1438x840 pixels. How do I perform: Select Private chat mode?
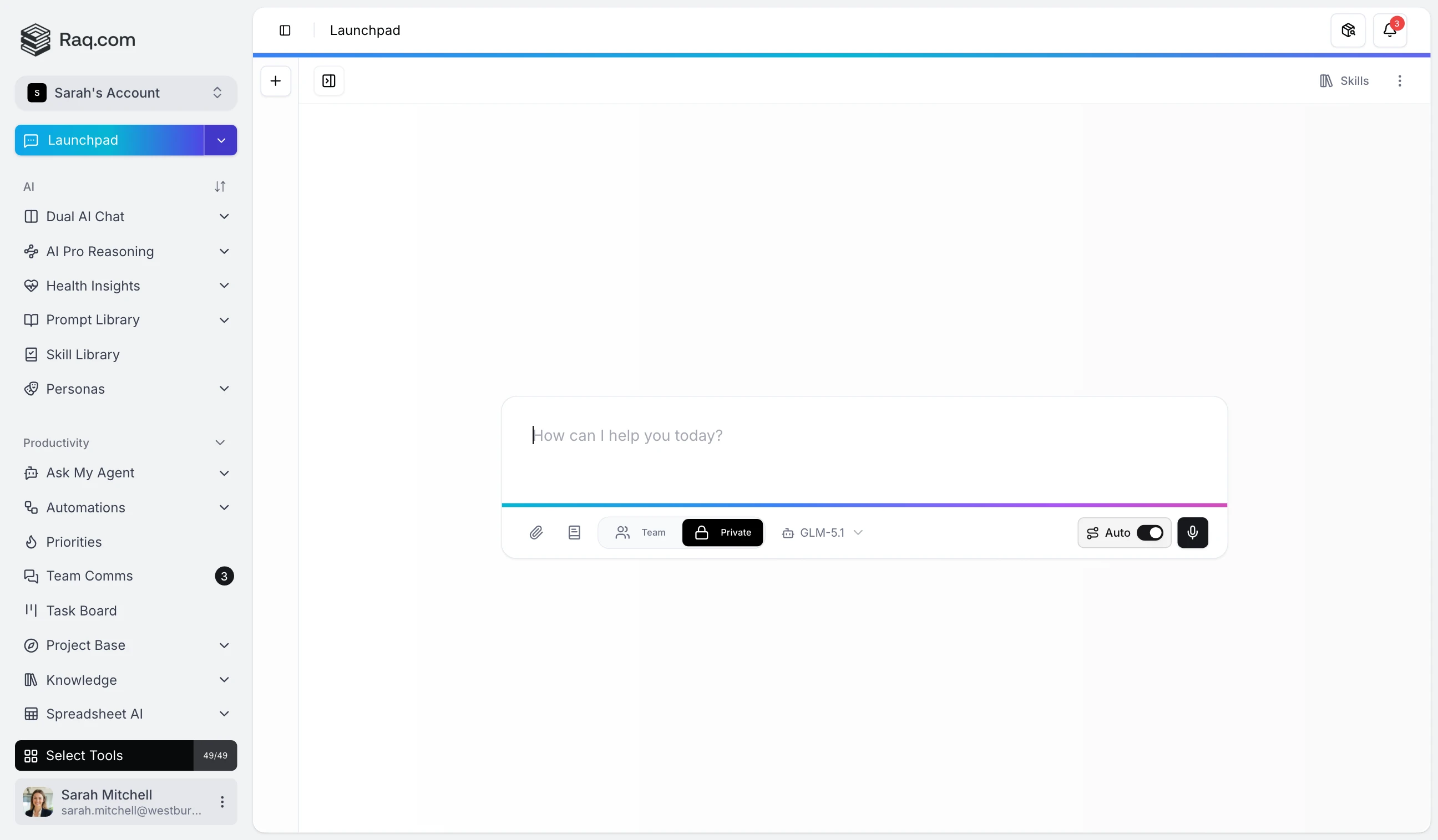coord(722,532)
